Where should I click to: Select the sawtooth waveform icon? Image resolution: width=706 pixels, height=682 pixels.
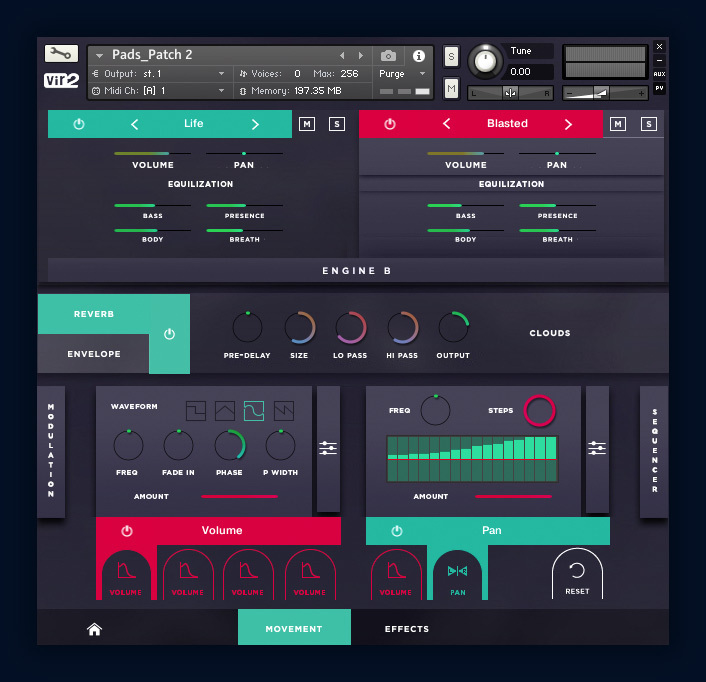(284, 411)
